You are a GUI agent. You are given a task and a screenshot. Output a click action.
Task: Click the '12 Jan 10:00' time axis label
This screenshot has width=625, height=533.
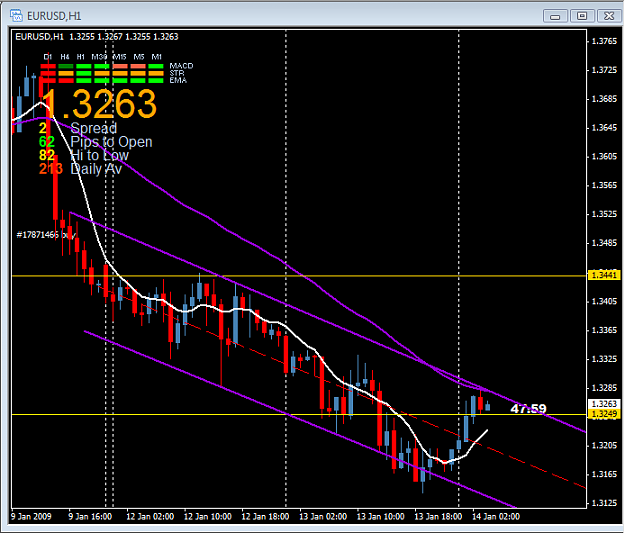pos(208,517)
